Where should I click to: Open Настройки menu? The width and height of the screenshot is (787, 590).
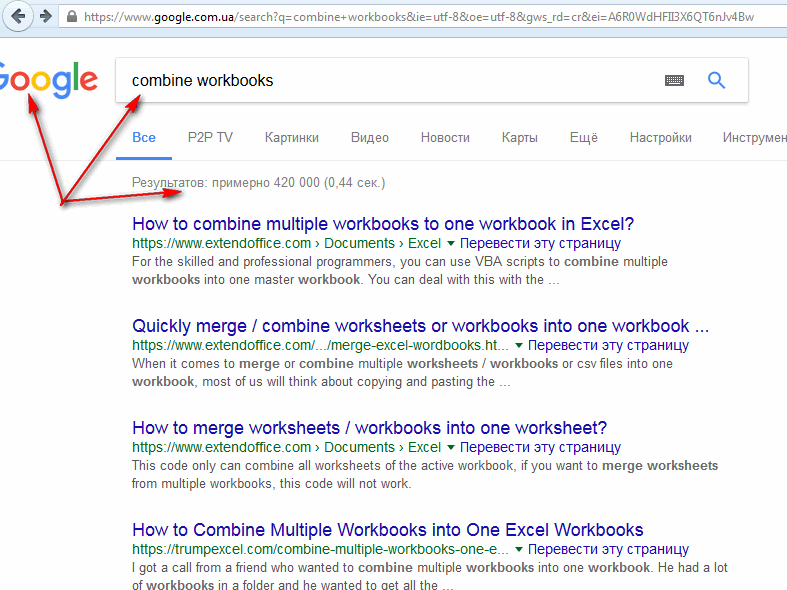click(x=661, y=137)
